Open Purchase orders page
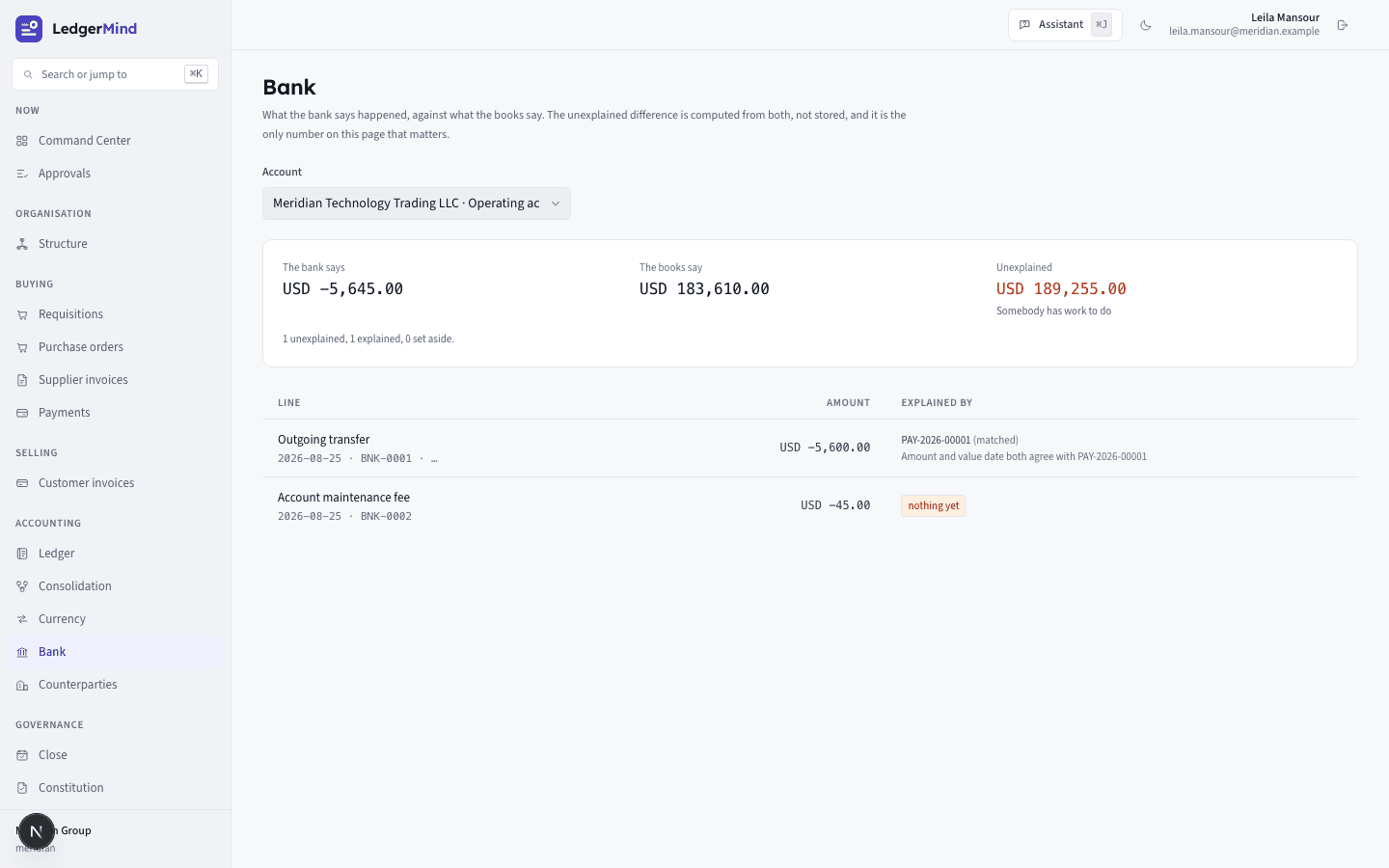 pos(116,347)
